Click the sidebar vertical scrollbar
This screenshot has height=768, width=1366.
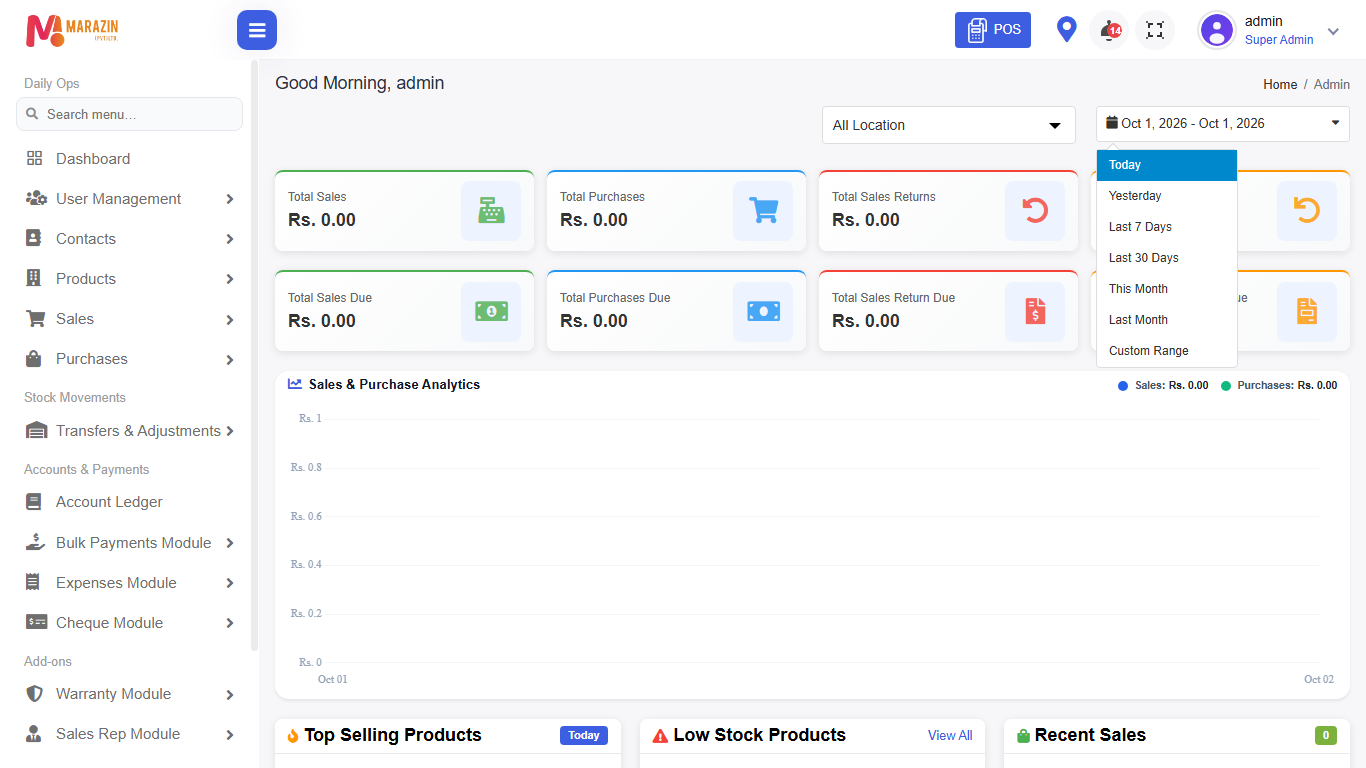tap(254, 355)
